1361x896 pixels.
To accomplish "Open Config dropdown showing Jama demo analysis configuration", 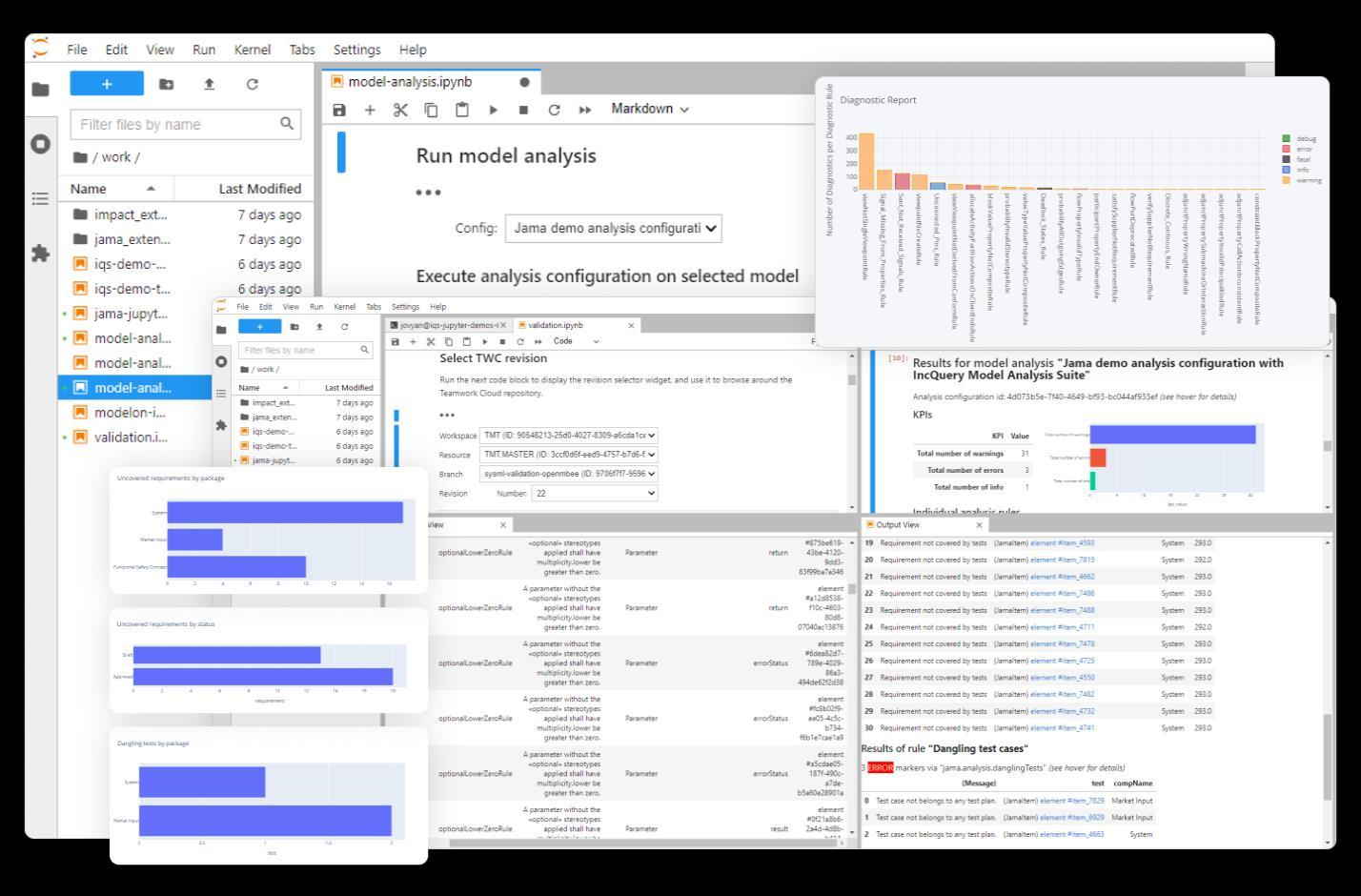I will tap(613, 228).
